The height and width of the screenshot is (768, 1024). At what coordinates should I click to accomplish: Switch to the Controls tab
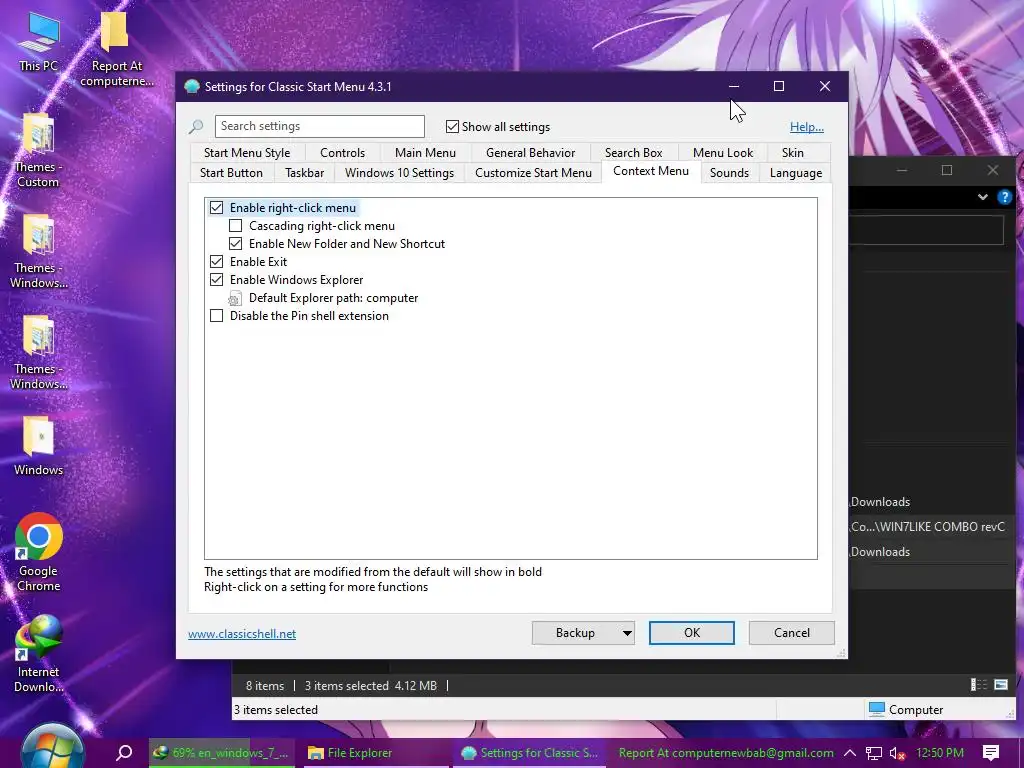pos(342,153)
